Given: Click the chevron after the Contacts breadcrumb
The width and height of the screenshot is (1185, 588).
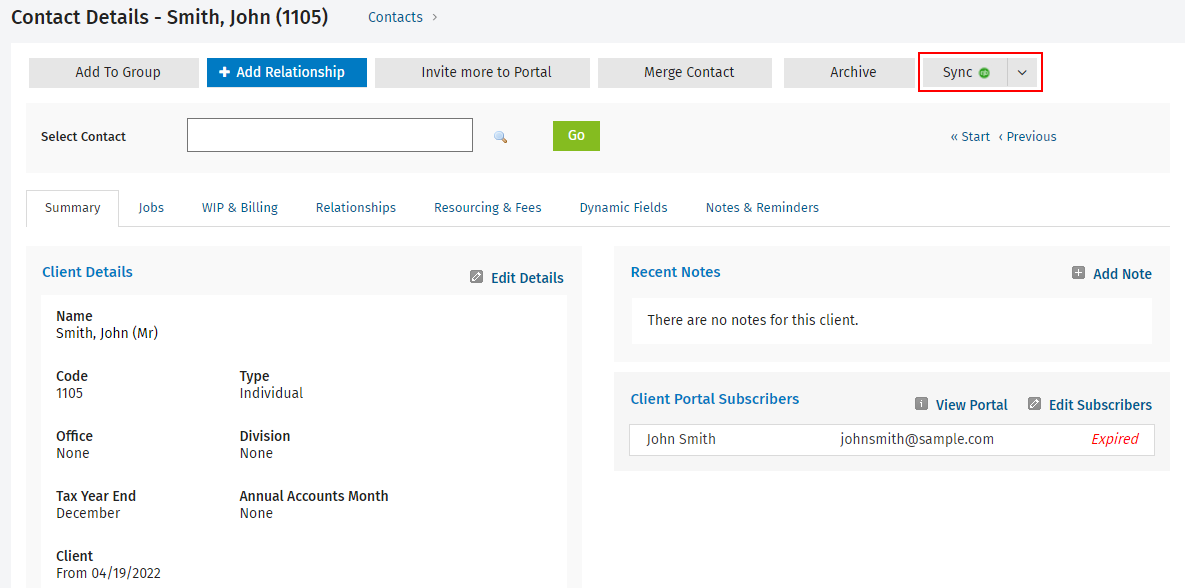Looking at the screenshot, I should tap(432, 17).
